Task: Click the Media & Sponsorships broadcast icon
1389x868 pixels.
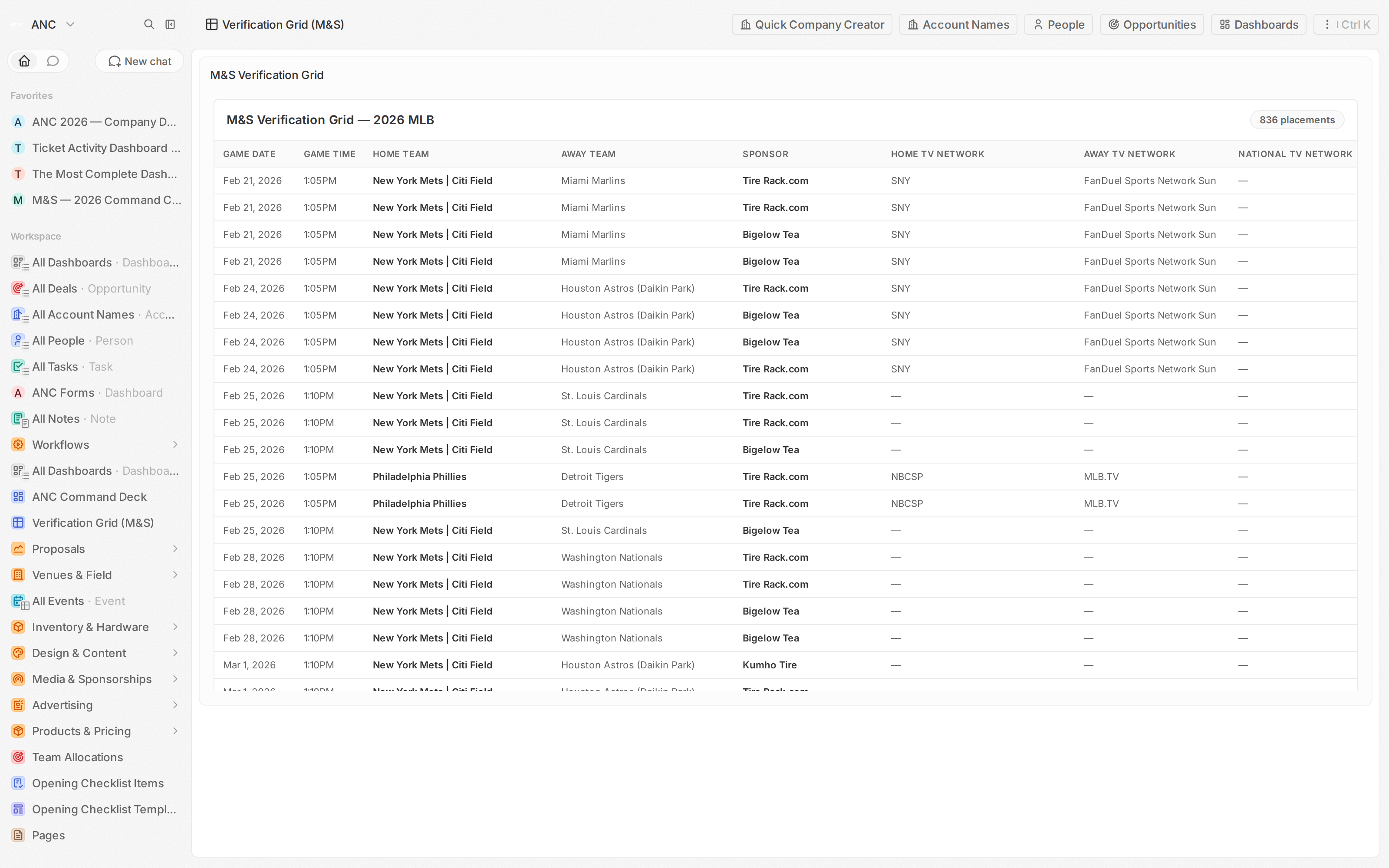Action: pyautogui.click(x=18, y=679)
